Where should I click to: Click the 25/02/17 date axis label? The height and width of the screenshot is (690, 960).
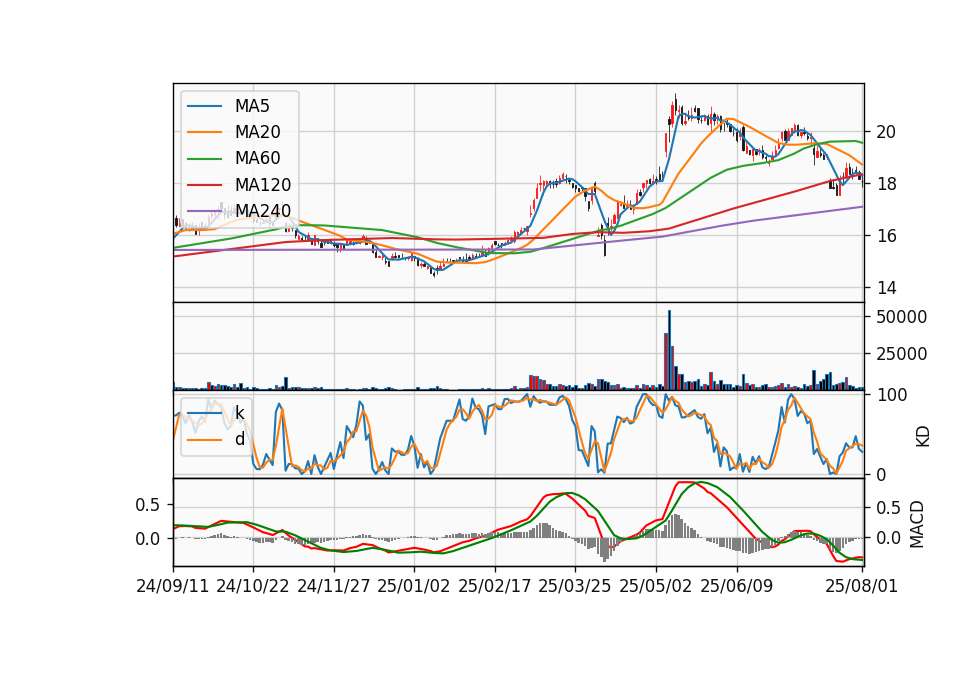click(x=495, y=586)
